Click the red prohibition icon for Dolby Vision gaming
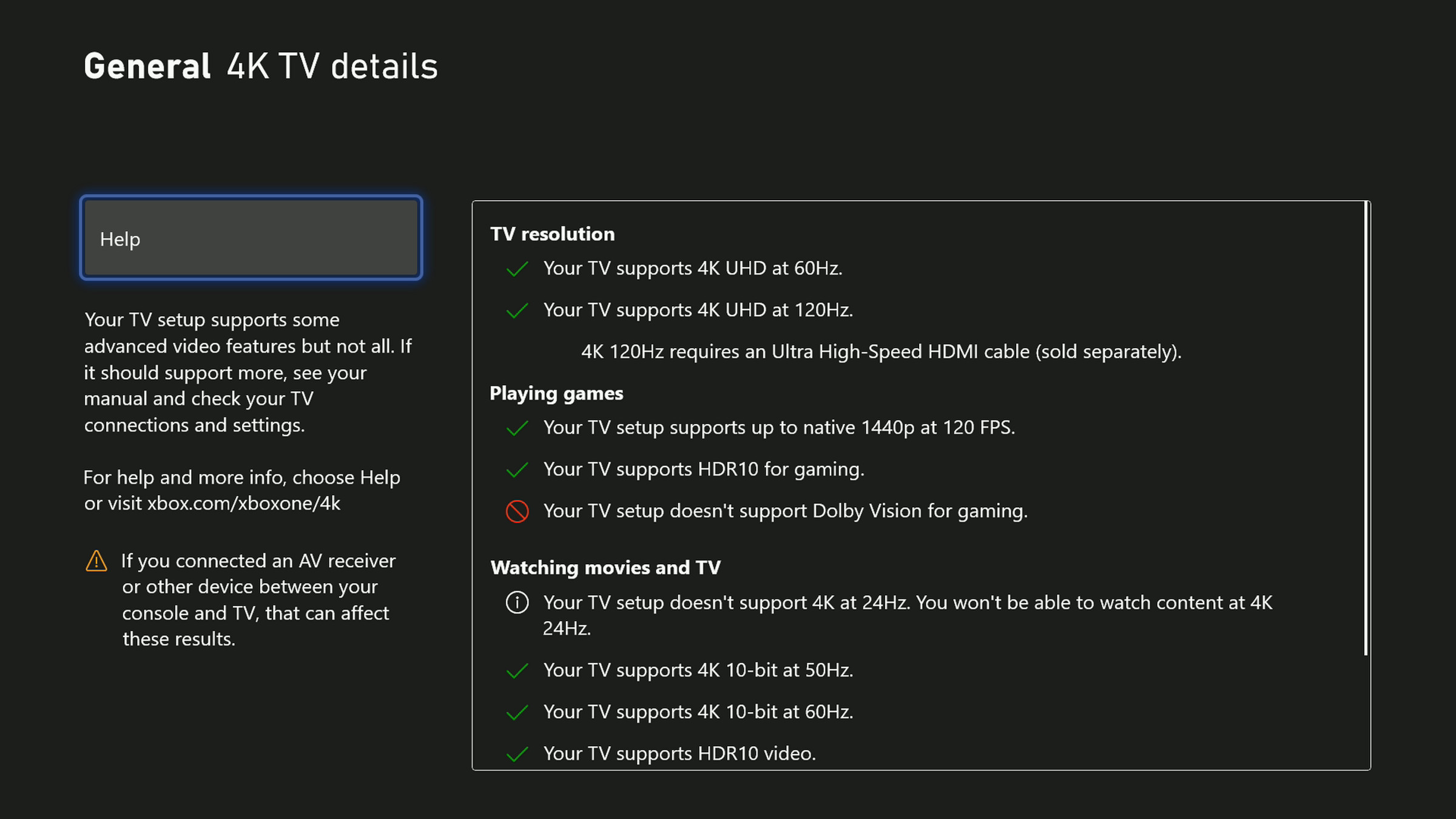The height and width of the screenshot is (819, 1456). click(x=516, y=511)
